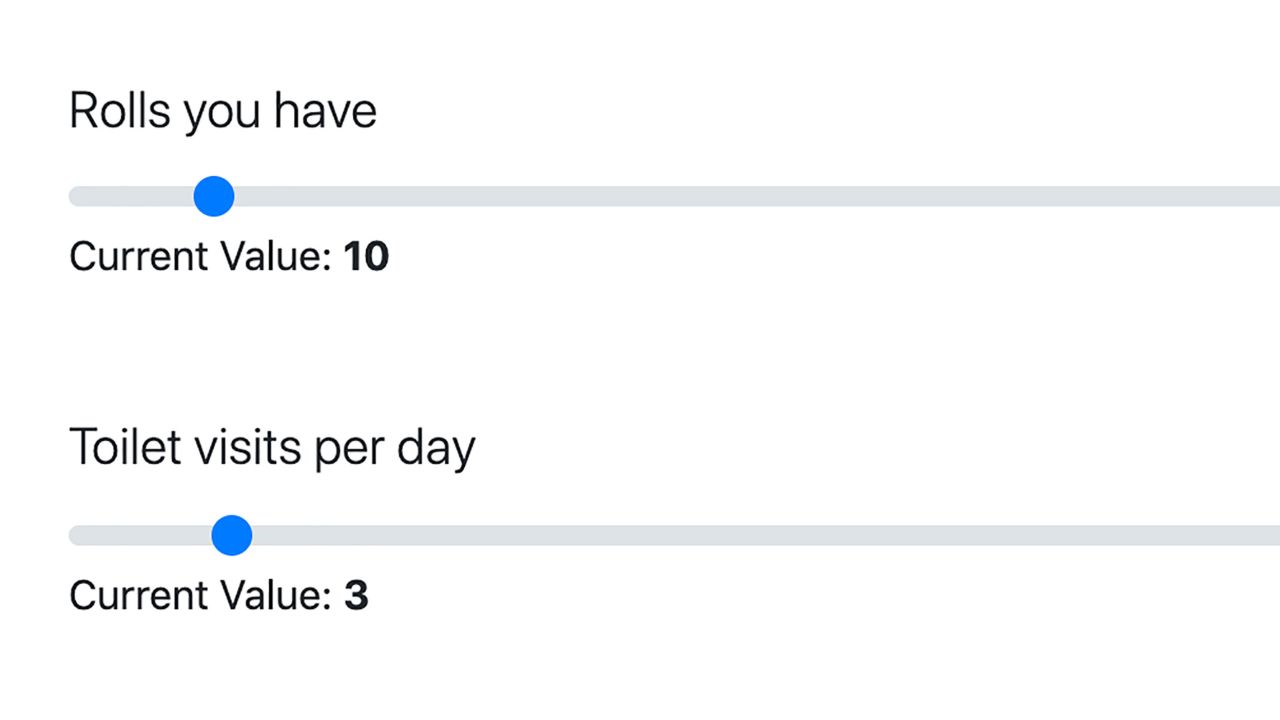Click the far left end of Toilet visits slider
The height and width of the screenshot is (720, 1280).
tap(74, 535)
